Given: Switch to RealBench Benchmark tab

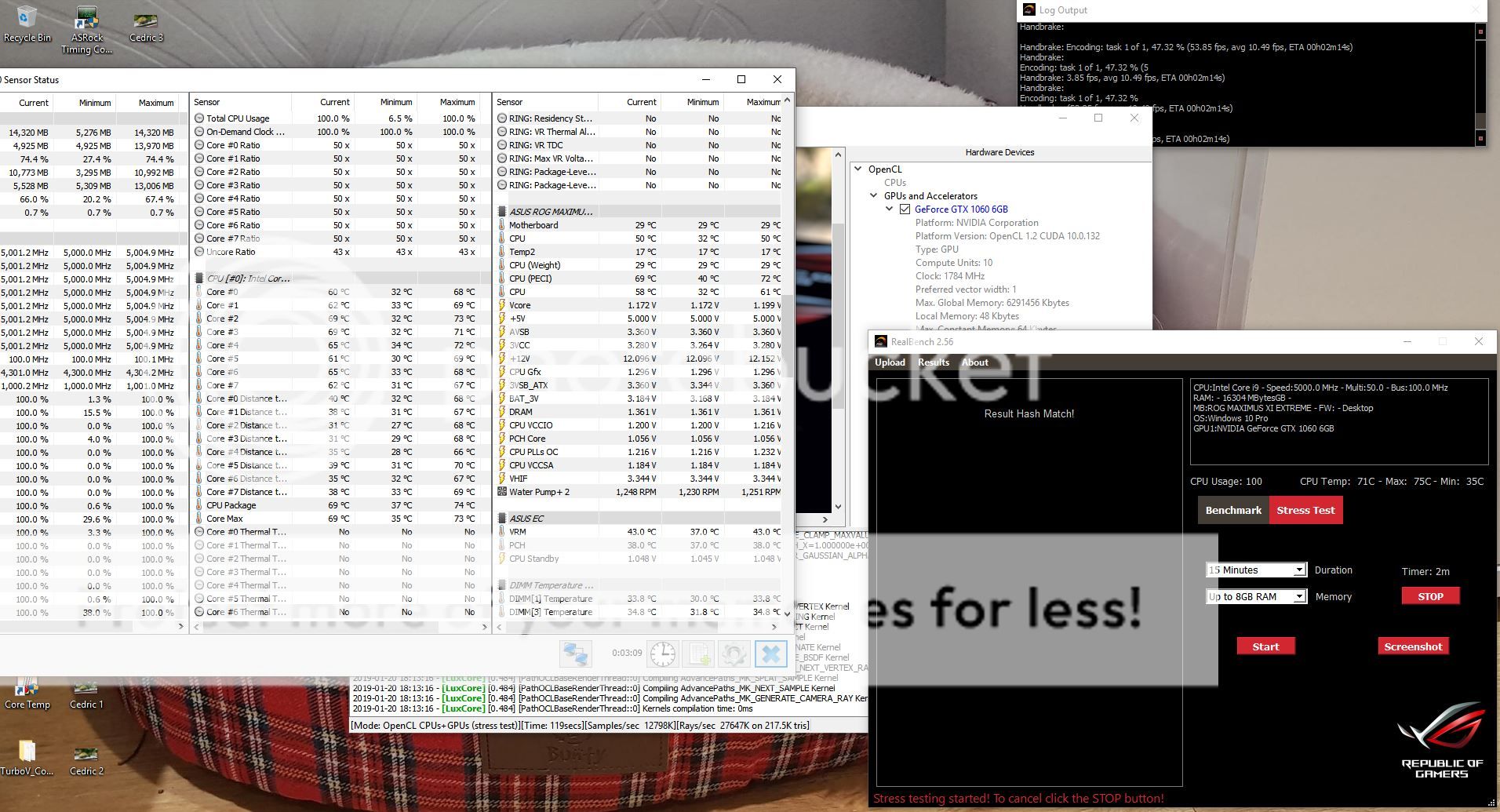Looking at the screenshot, I should (x=1233, y=510).
